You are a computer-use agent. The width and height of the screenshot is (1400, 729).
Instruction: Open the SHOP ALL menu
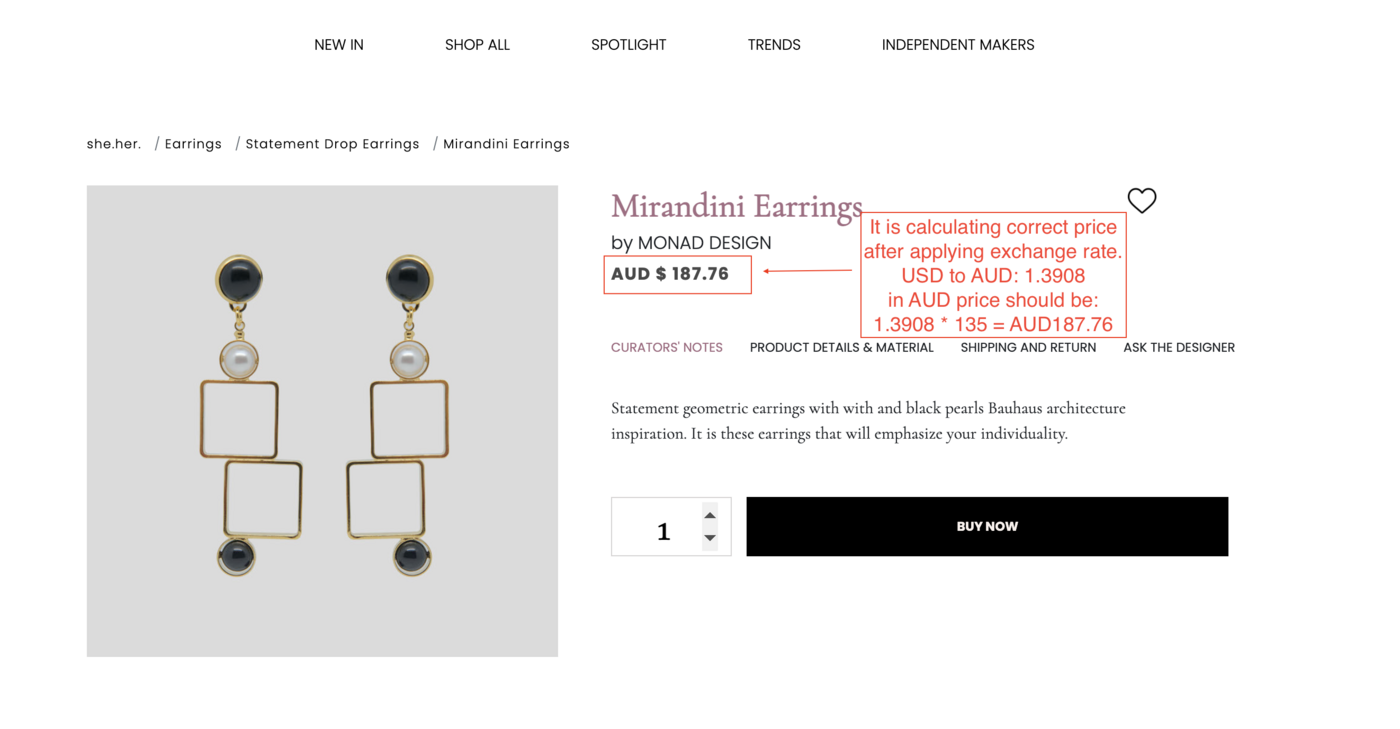(x=477, y=45)
